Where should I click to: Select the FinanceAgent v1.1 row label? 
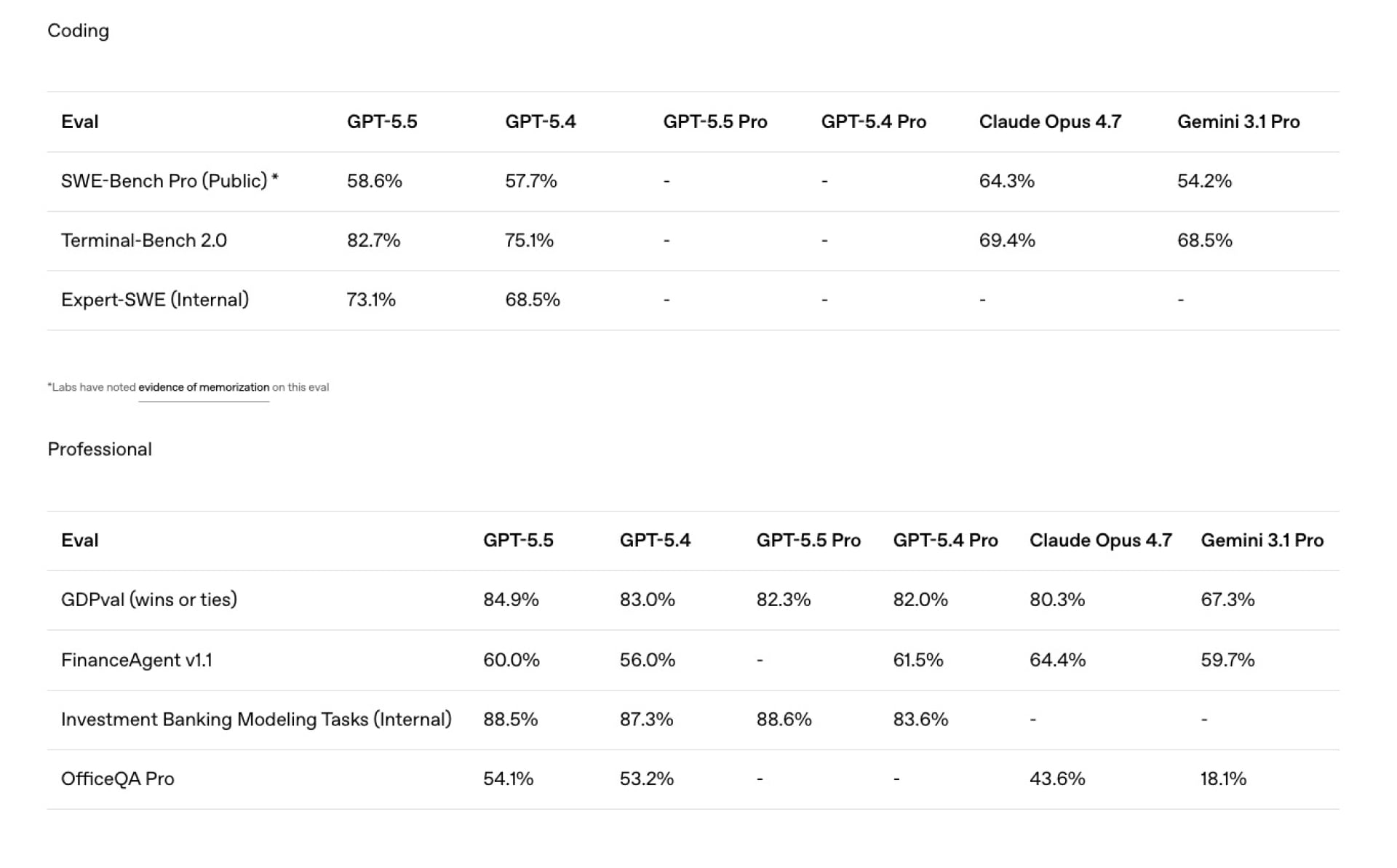[137, 660]
